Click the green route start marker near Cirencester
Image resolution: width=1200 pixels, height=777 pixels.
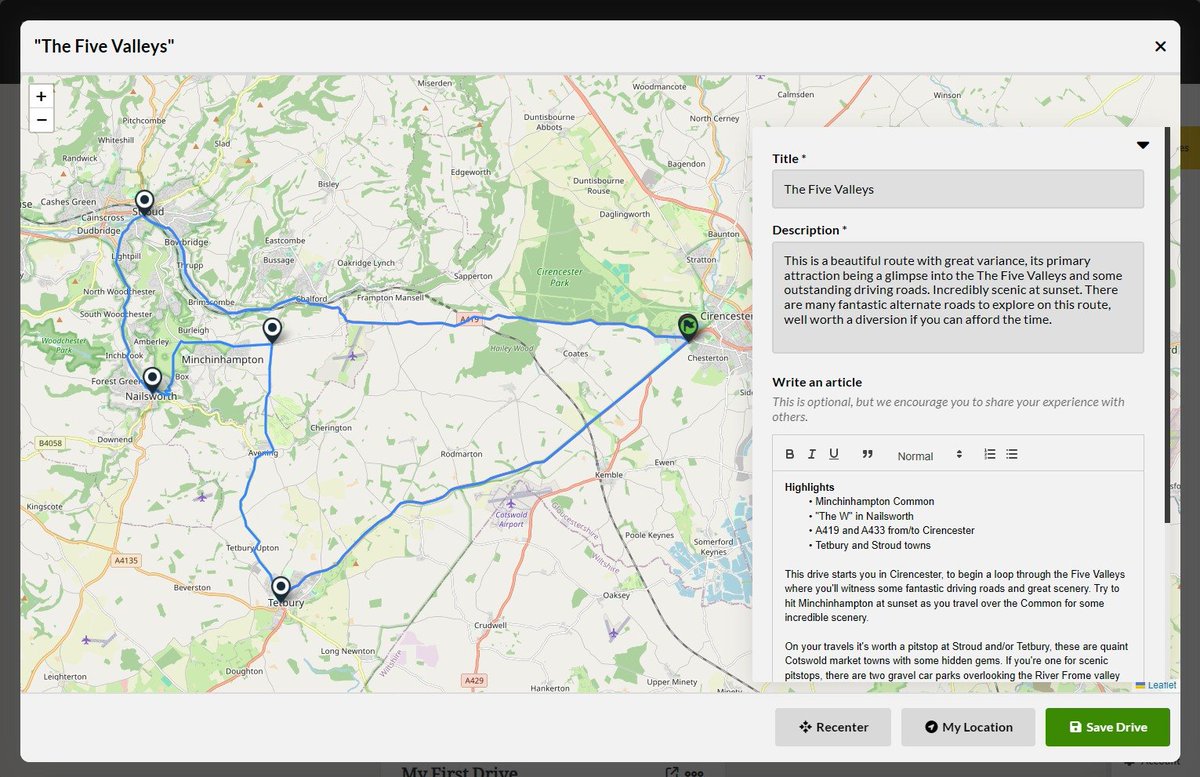point(688,327)
